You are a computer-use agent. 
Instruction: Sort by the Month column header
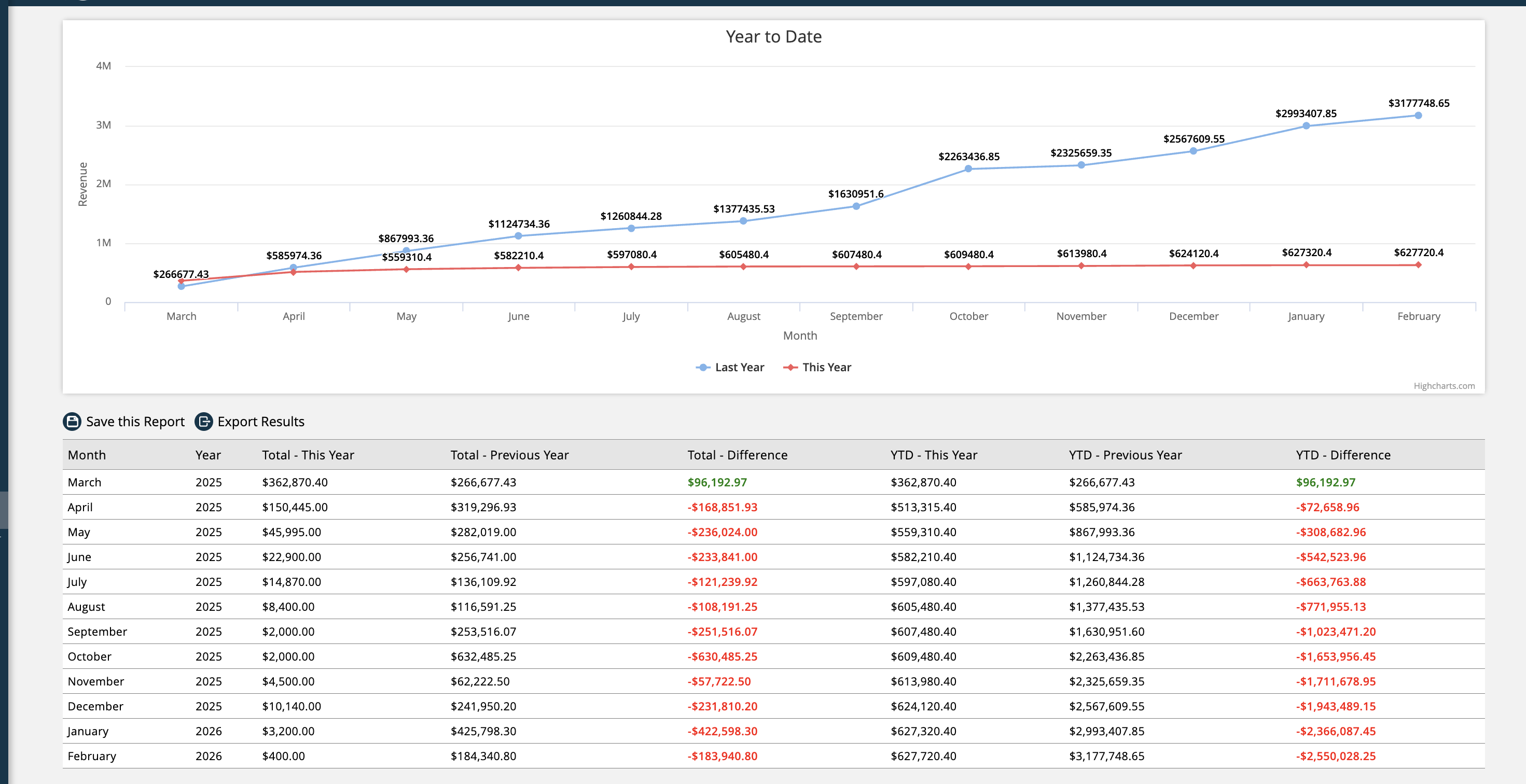(87, 455)
